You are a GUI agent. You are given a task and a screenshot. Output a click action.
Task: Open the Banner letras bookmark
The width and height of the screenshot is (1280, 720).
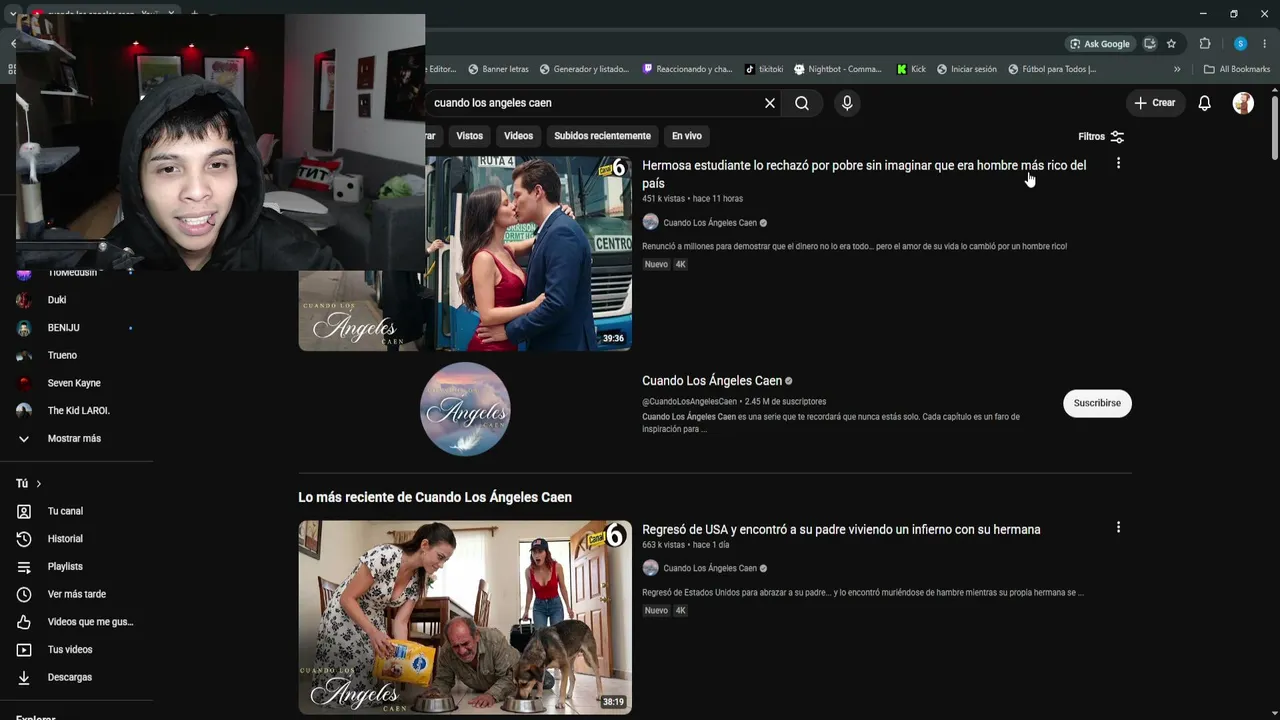[498, 69]
